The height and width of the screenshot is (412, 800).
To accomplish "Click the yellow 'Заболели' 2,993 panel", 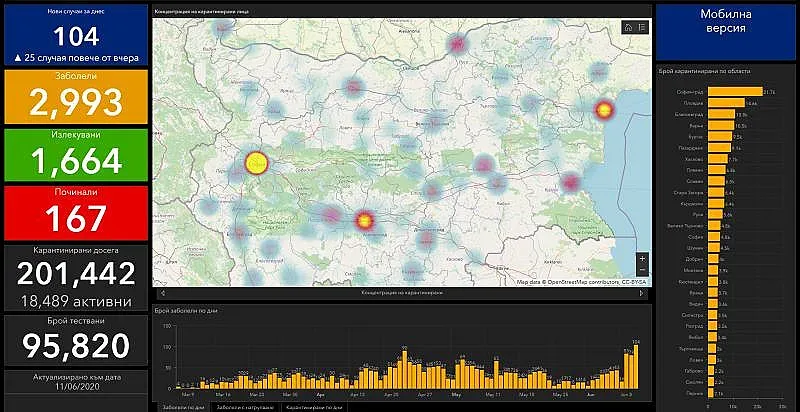I will (x=77, y=97).
